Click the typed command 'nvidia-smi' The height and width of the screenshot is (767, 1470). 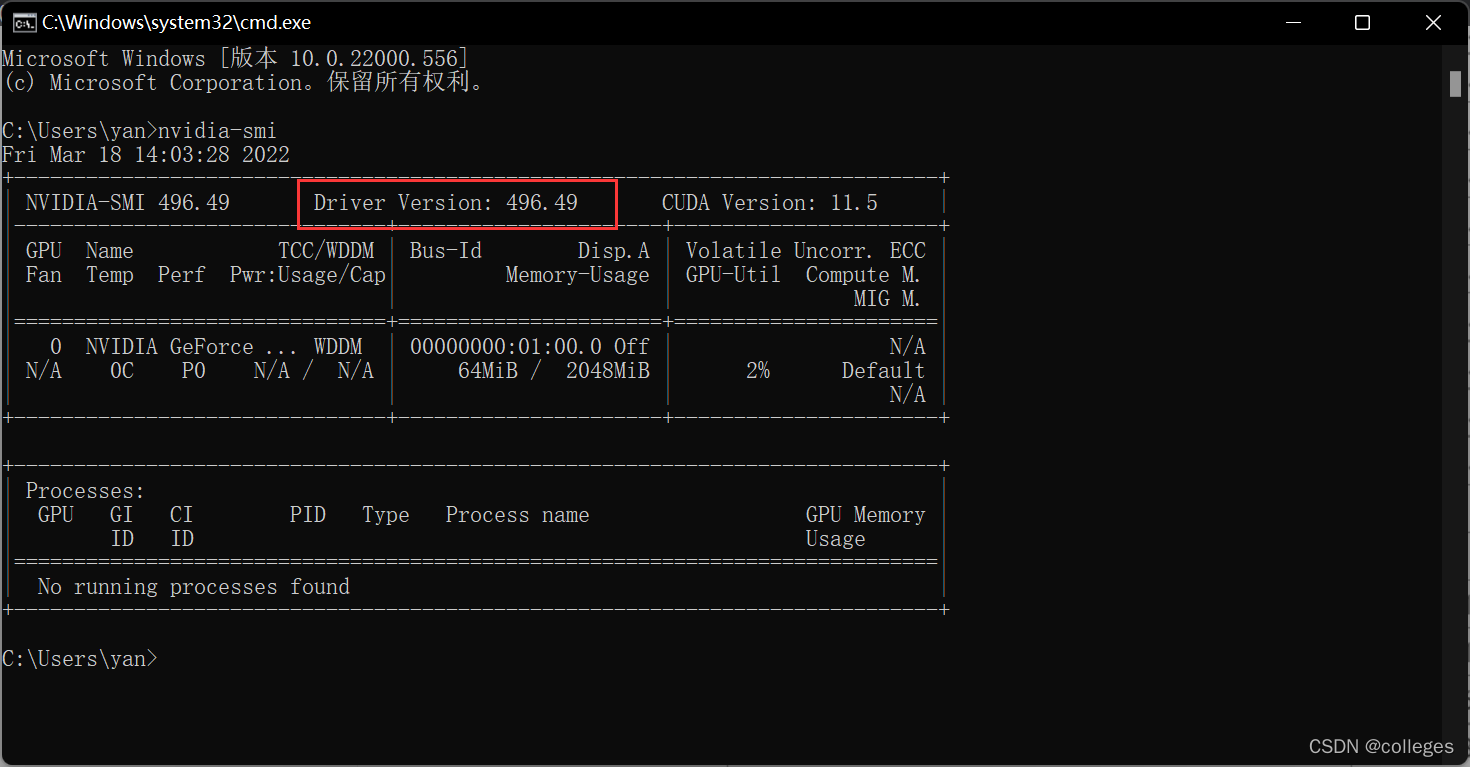[217, 131]
